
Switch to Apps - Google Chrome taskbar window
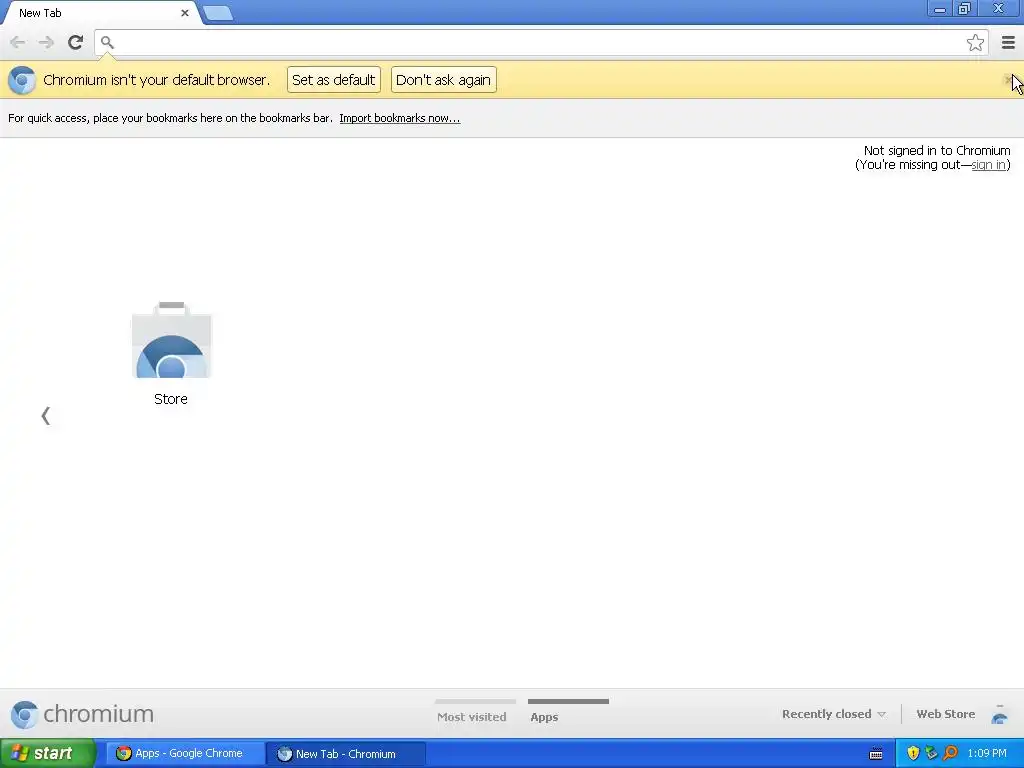(185, 754)
